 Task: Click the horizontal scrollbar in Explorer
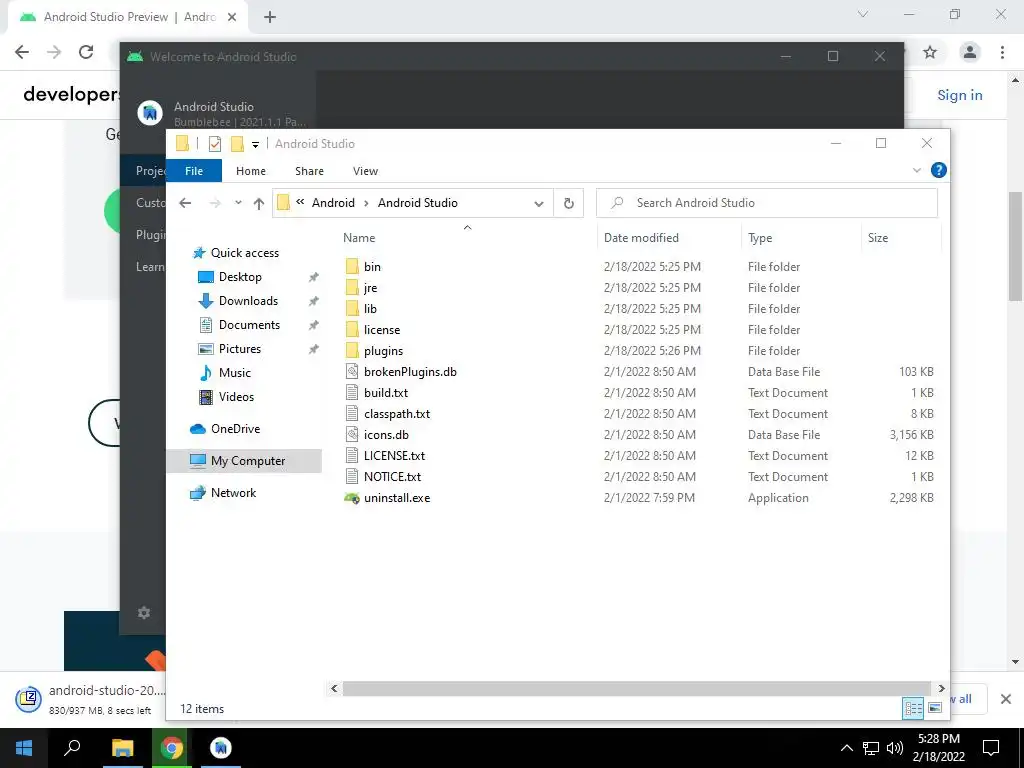(x=637, y=689)
